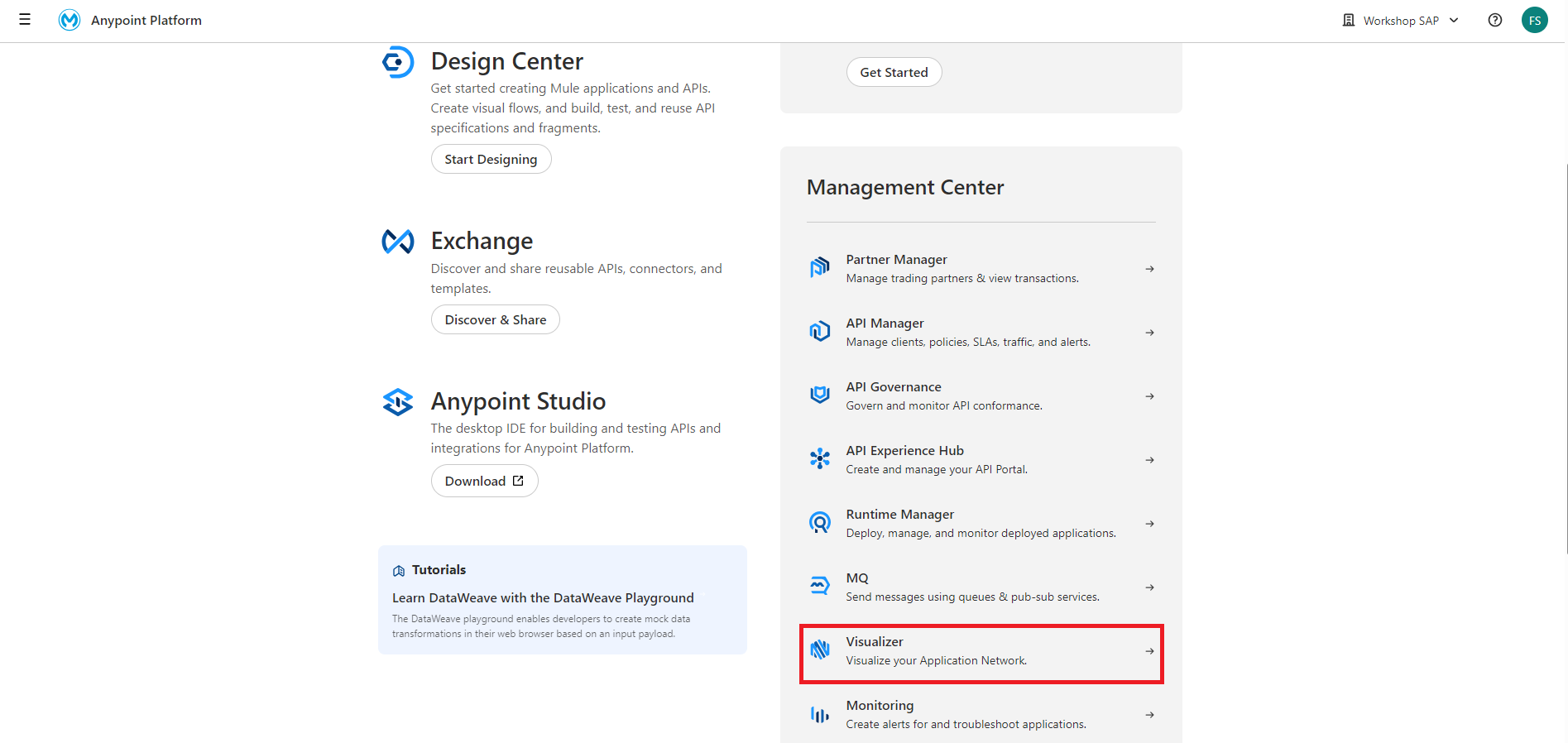Click the arrow on Partner Manager row
The width and height of the screenshot is (1568, 743).
point(1150,269)
